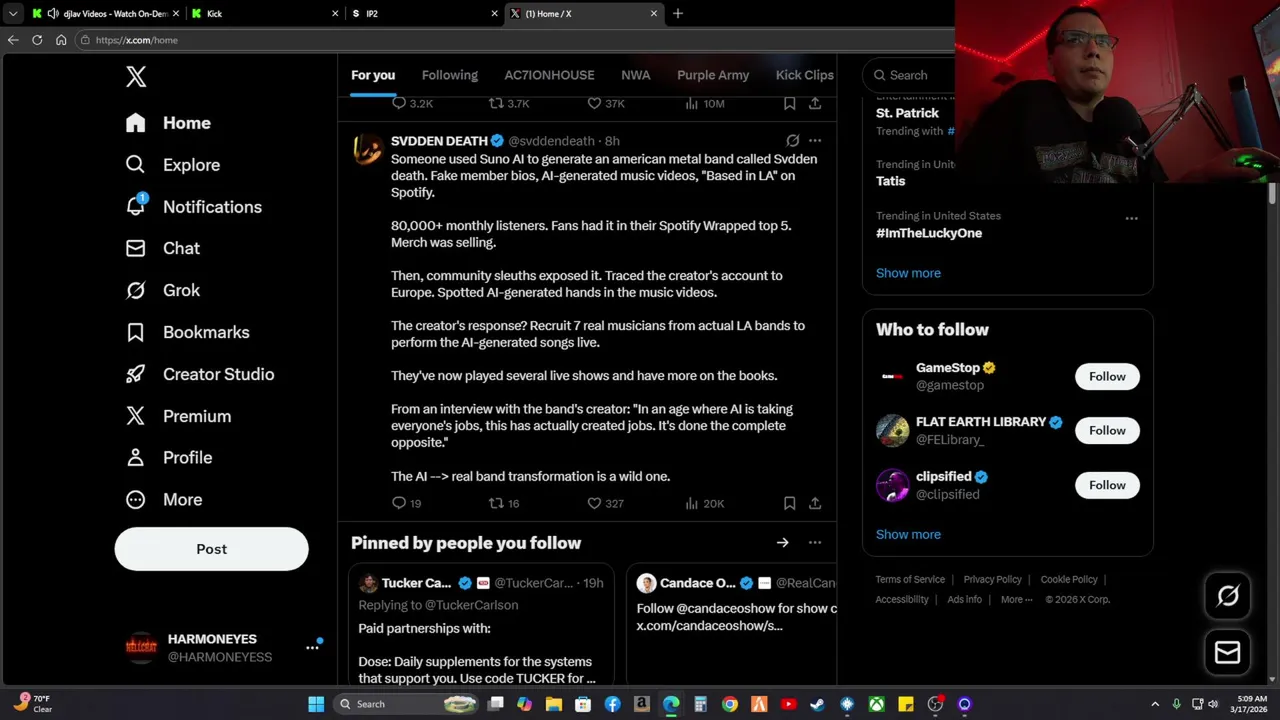Open the Premium page

(177, 416)
